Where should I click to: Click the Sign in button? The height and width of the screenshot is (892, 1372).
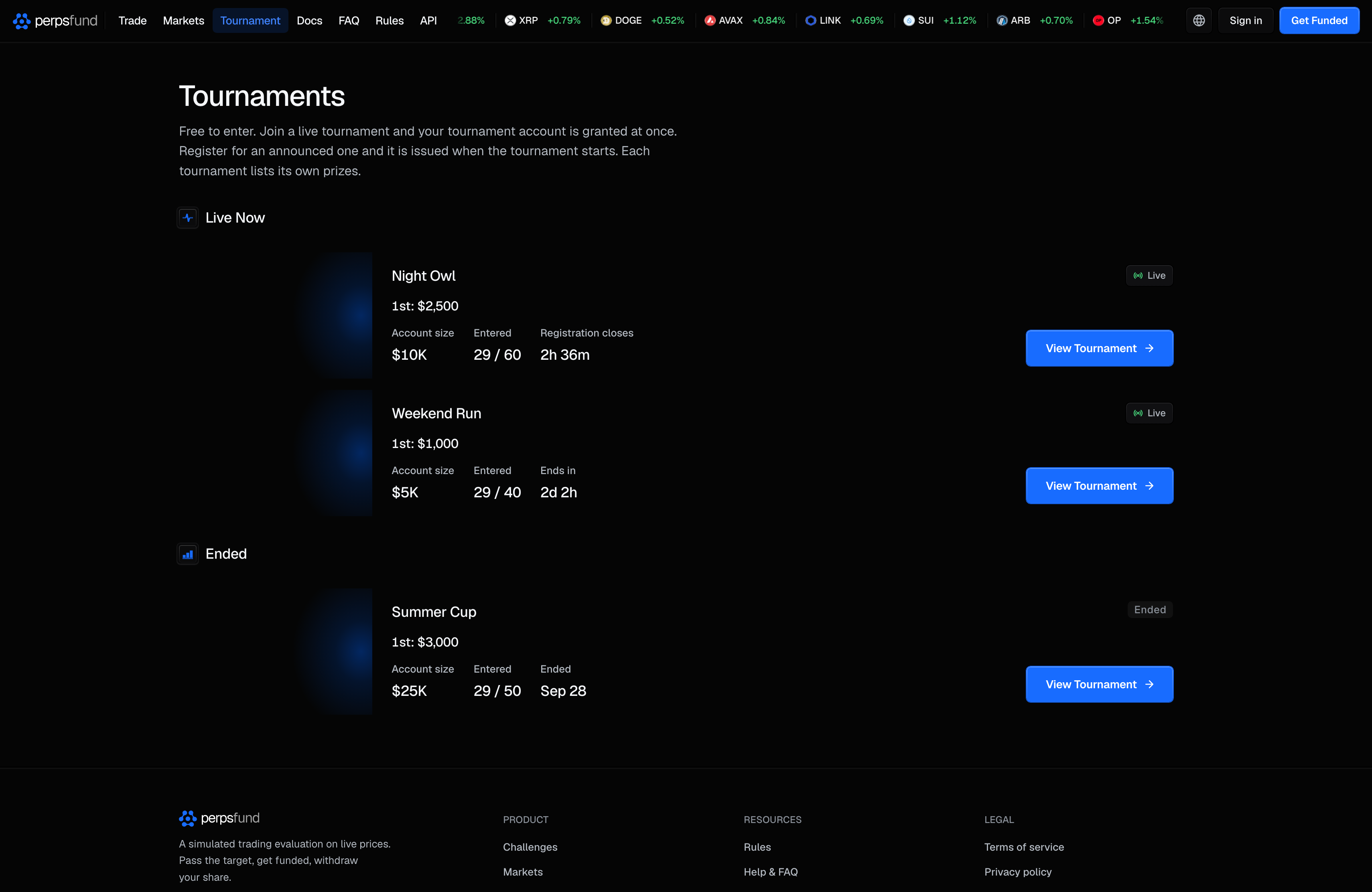tap(1246, 21)
